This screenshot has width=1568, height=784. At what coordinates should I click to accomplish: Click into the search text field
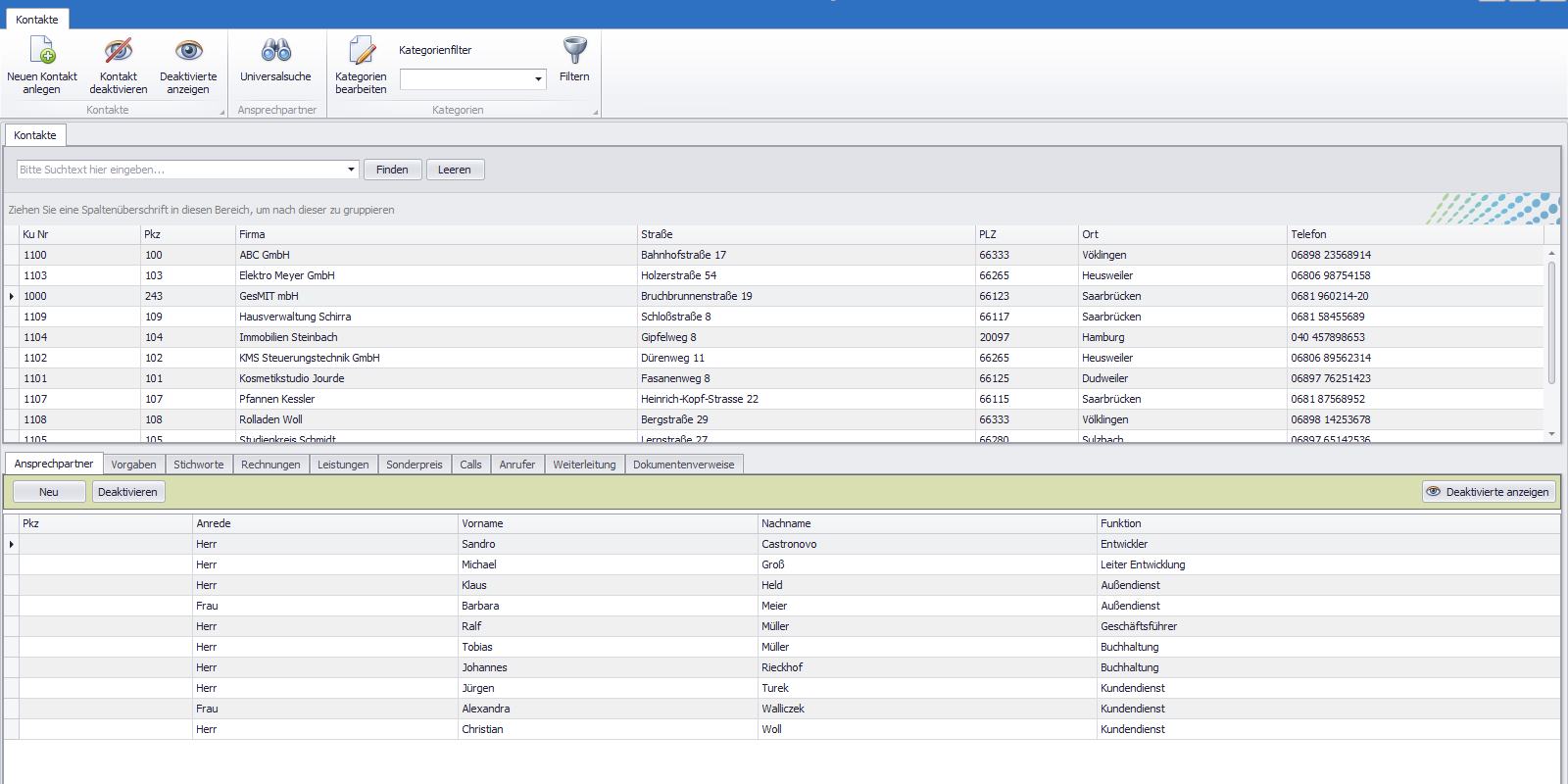(x=181, y=170)
